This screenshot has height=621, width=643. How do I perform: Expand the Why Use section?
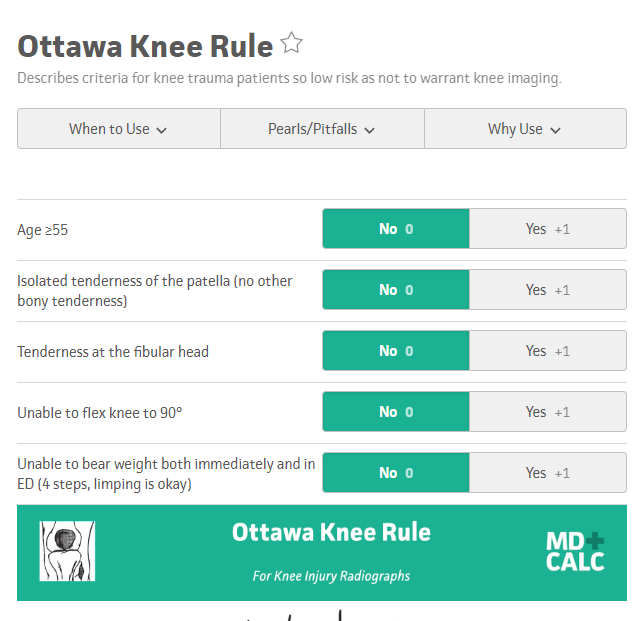[x=524, y=129]
